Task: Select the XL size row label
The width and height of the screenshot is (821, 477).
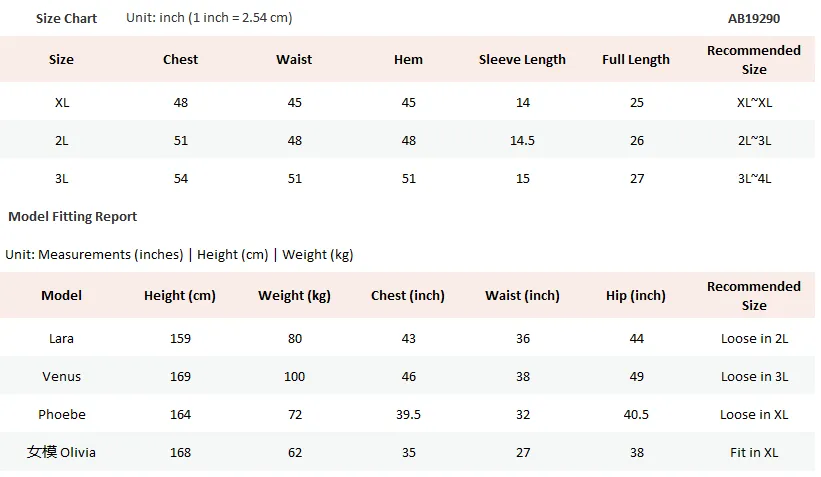Action: (62, 103)
